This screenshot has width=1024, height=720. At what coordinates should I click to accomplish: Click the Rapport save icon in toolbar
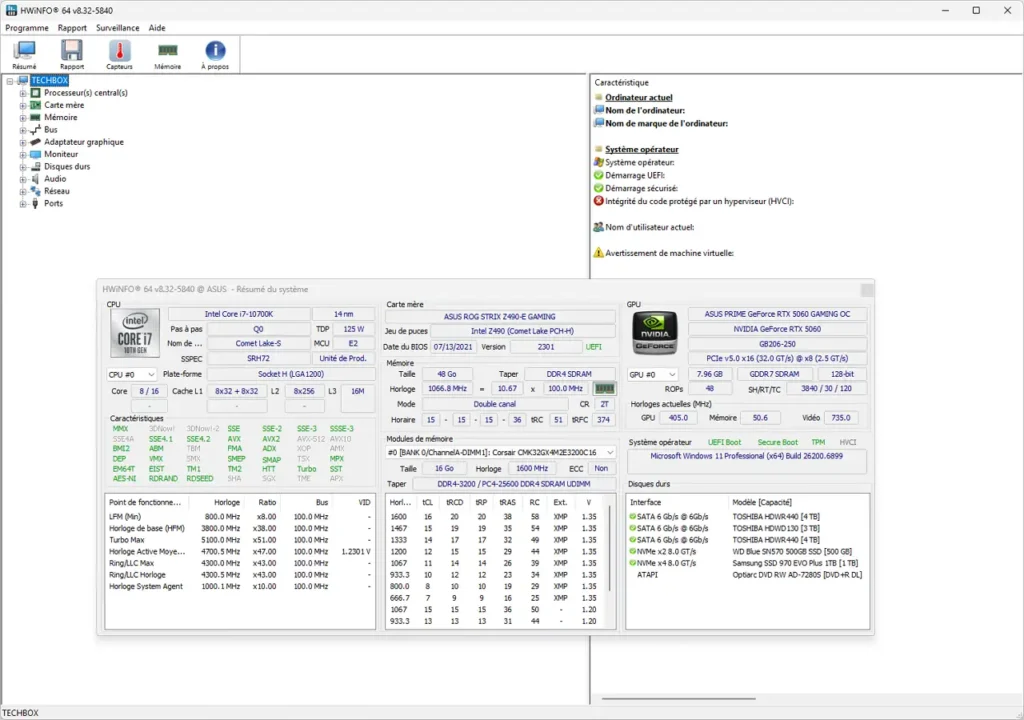click(72, 54)
